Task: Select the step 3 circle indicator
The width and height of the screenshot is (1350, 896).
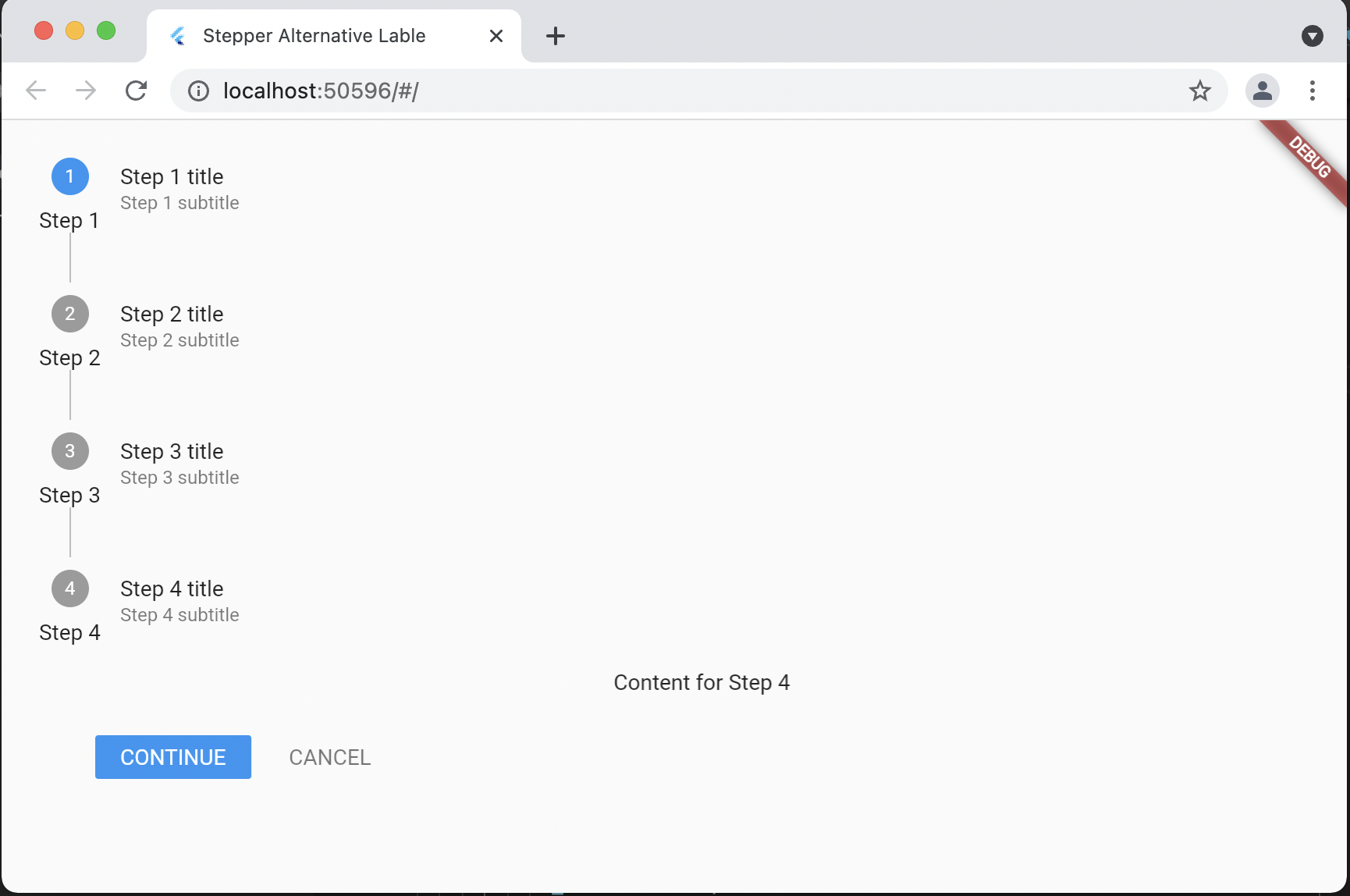Action: tap(70, 451)
